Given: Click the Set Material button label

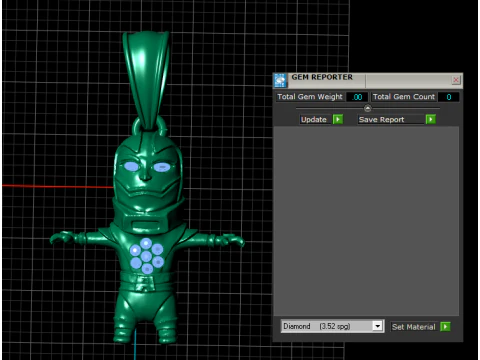Looking at the screenshot, I should [414, 327].
